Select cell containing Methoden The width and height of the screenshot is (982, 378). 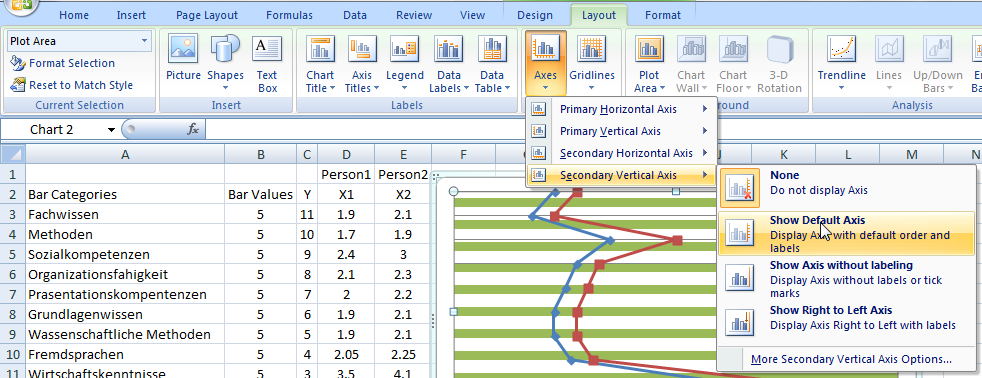tap(125, 235)
